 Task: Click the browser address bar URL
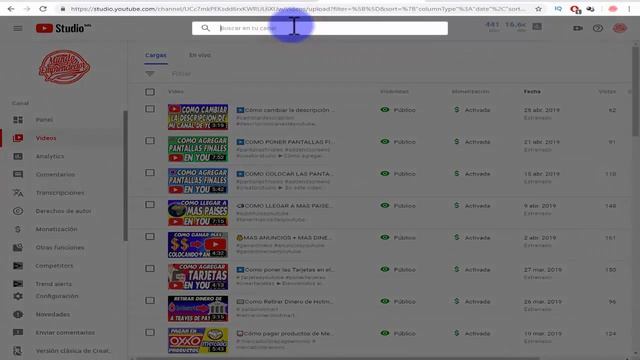(298, 9)
